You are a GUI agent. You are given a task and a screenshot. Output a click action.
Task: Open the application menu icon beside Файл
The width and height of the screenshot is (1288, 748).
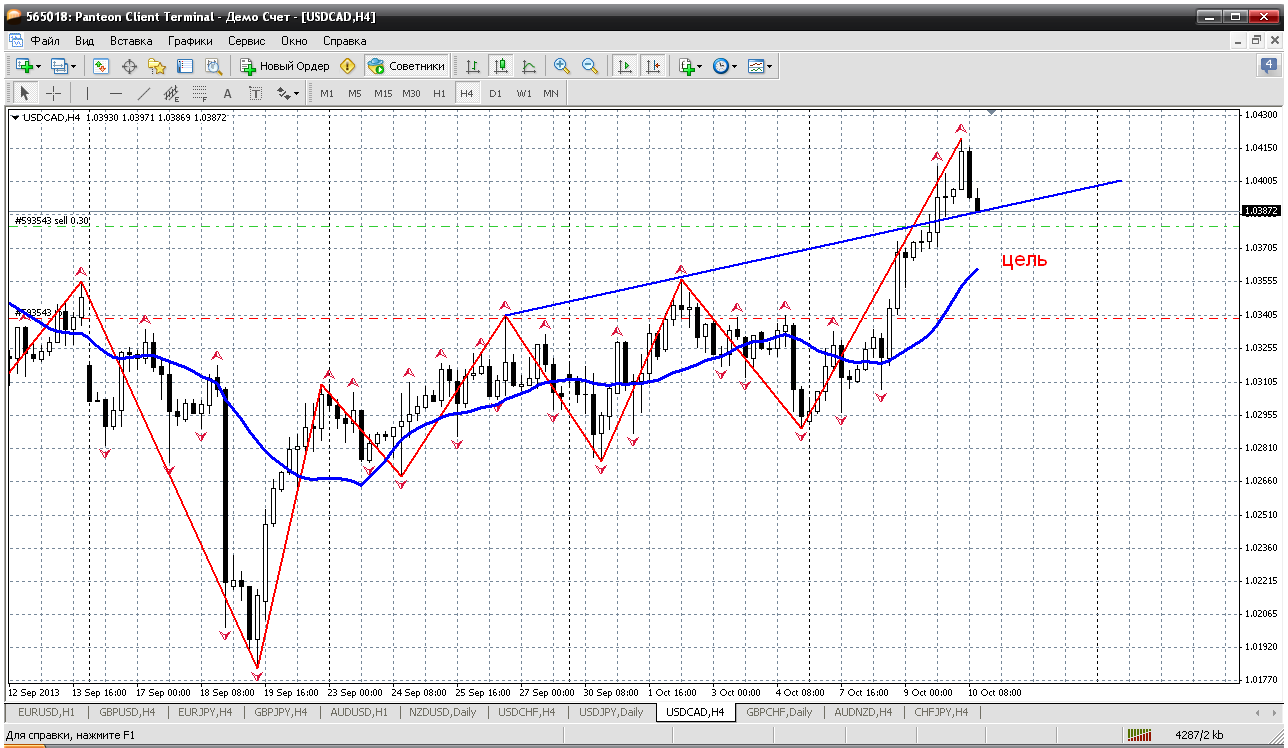pyautogui.click(x=15, y=41)
